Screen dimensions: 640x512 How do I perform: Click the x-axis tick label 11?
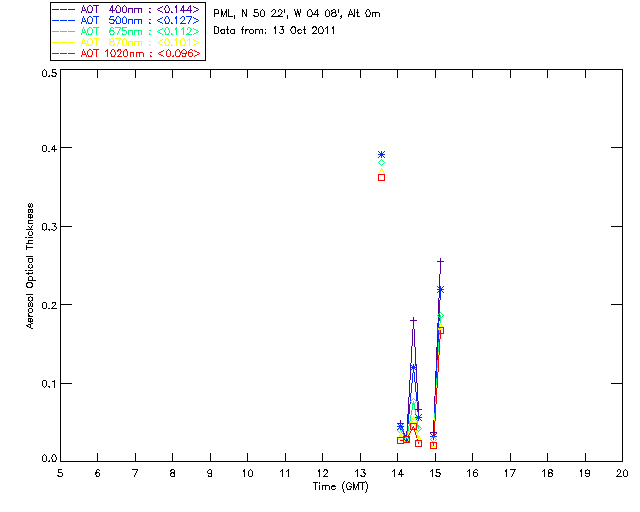[x=285, y=473]
